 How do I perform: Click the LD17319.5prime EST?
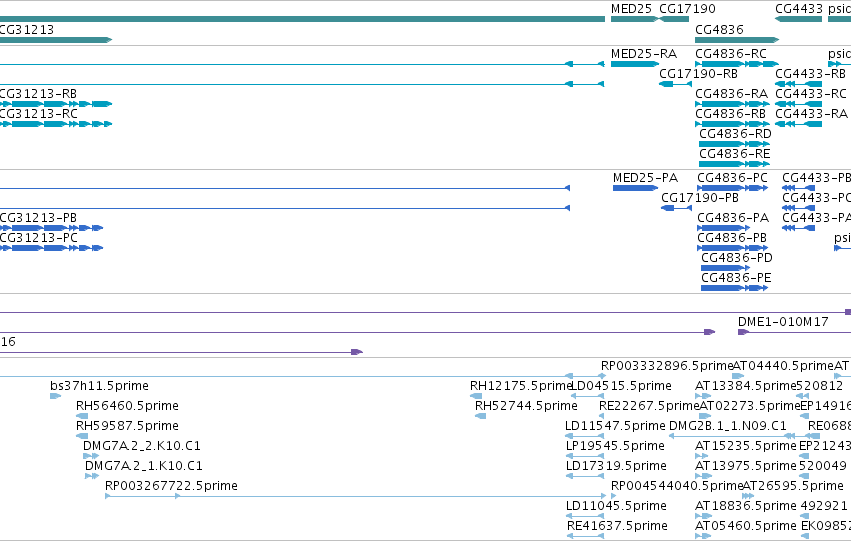coord(585,476)
